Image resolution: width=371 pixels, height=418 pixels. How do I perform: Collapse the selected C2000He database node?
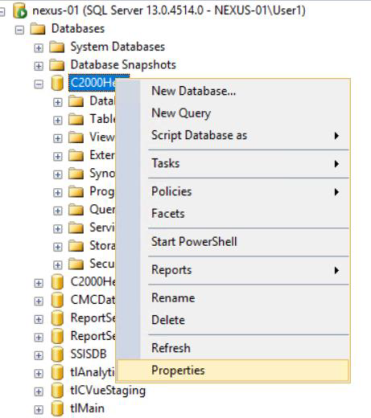[39, 84]
